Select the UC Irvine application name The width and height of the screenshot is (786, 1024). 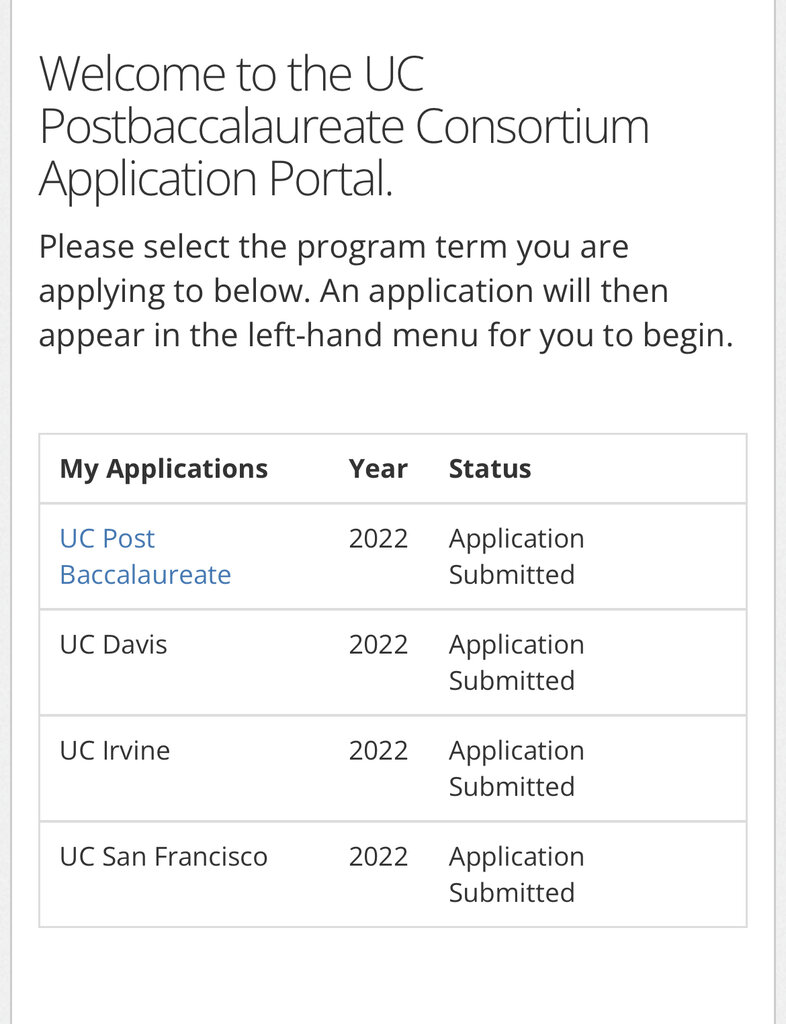[115, 751]
